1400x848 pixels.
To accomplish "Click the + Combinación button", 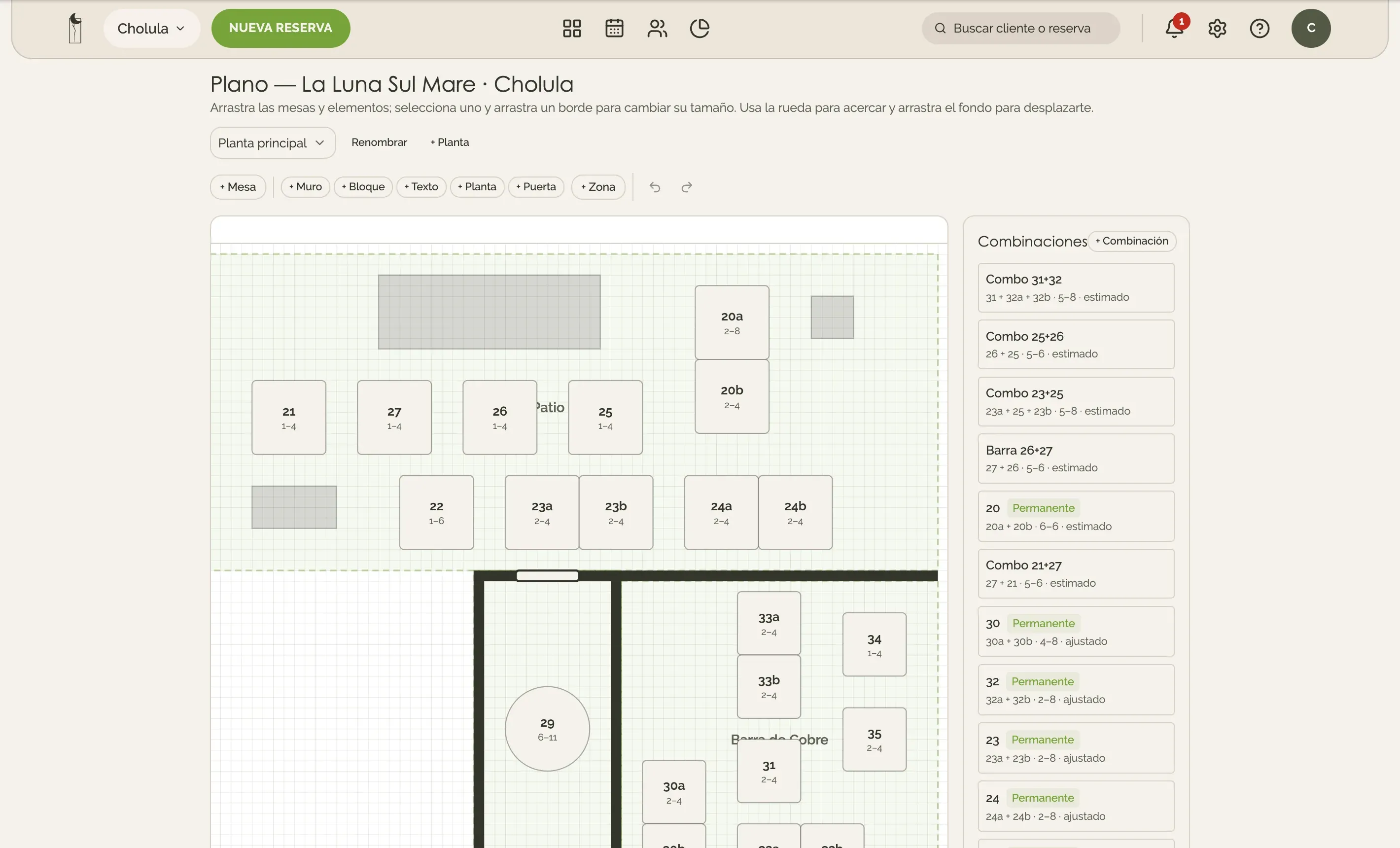I will point(1131,241).
